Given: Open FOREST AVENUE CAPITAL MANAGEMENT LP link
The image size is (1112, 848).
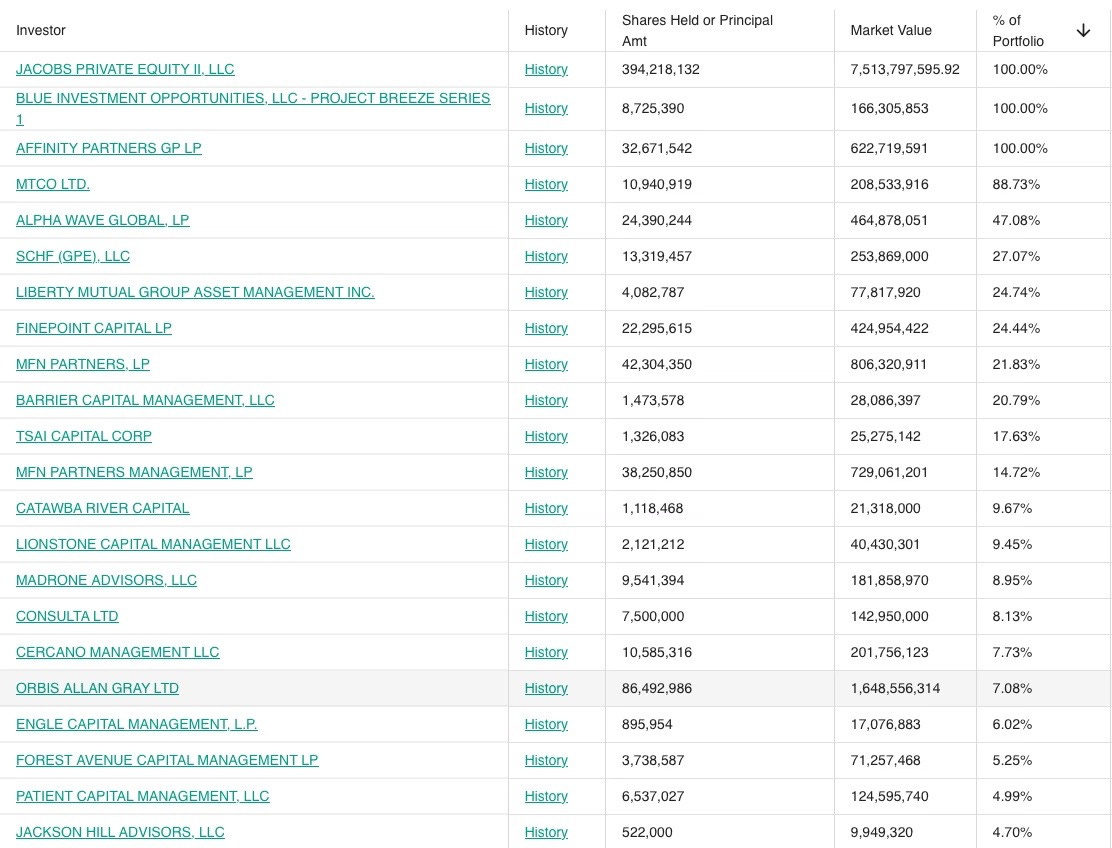Looking at the screenshot, I should click(167, 761).
